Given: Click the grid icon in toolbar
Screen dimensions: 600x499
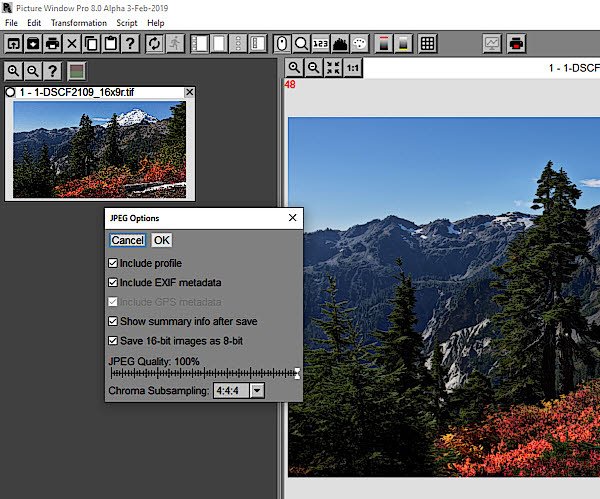Looking at the screenshot, I should tap(427, 43).
